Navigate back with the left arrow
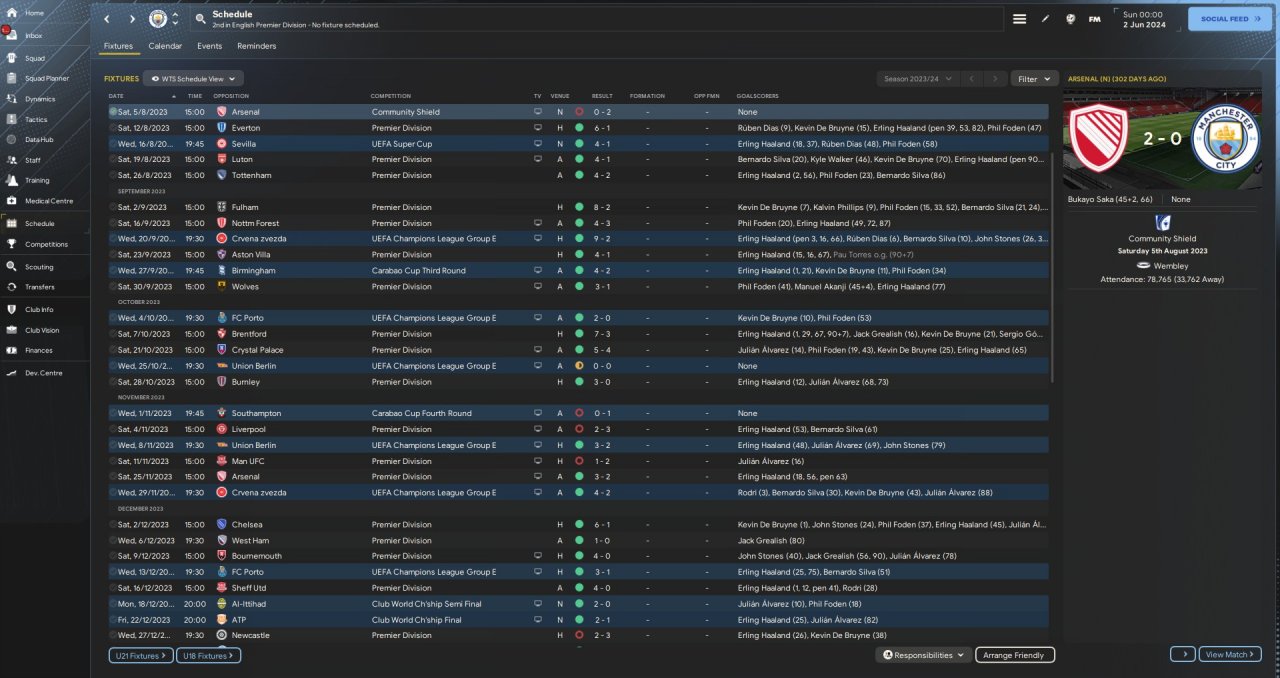The width and height of the screenshot is (1280, 678). [107, 19]
